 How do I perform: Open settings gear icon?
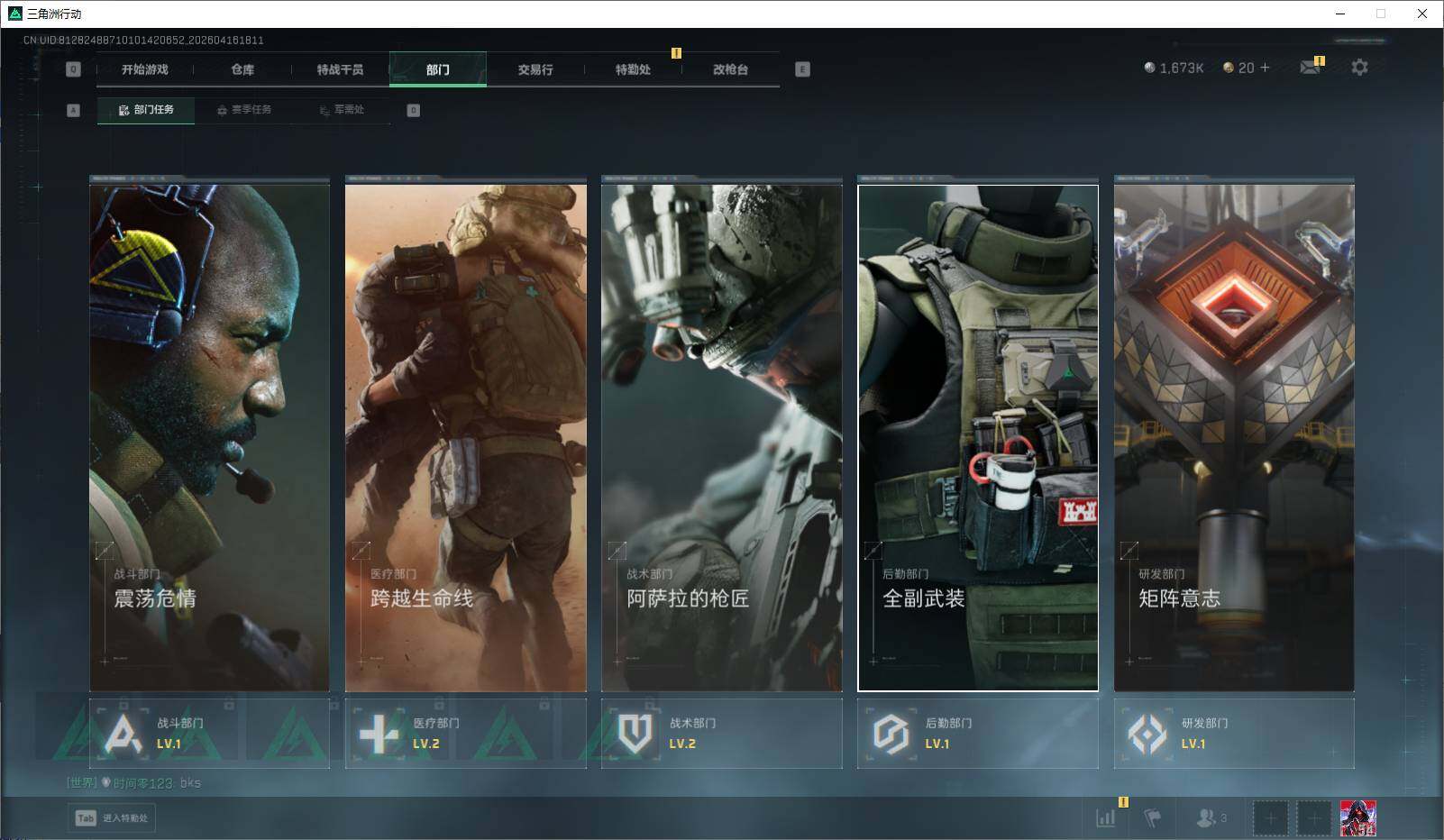click(1359, 68)
